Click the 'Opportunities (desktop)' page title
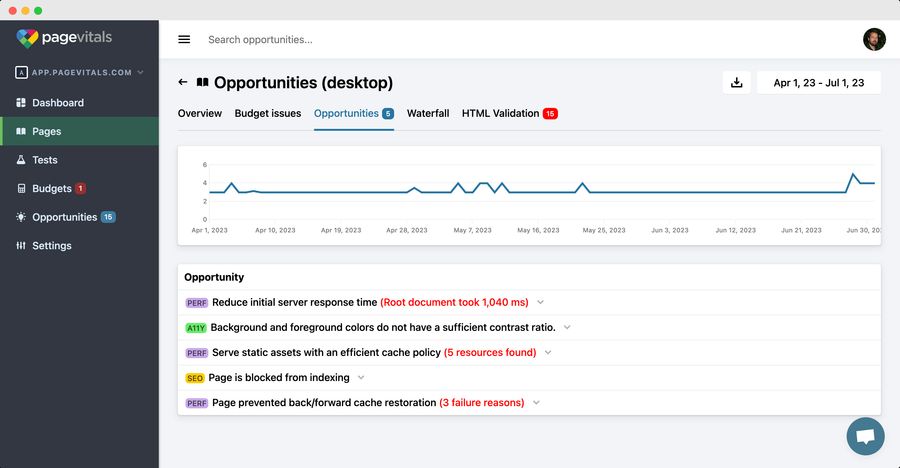900x468 pixels. pos(303,83)
